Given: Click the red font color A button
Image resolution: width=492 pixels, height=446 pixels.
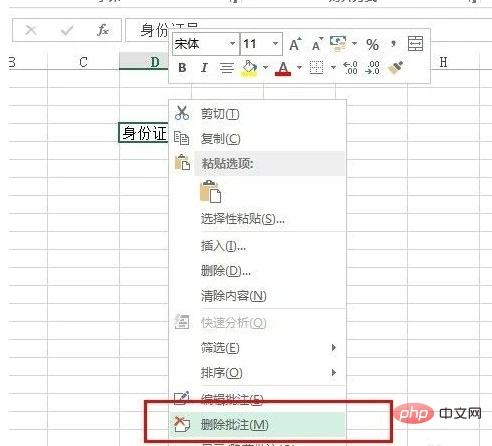Looking at the screenshot, I should click(x=283, y=68).
